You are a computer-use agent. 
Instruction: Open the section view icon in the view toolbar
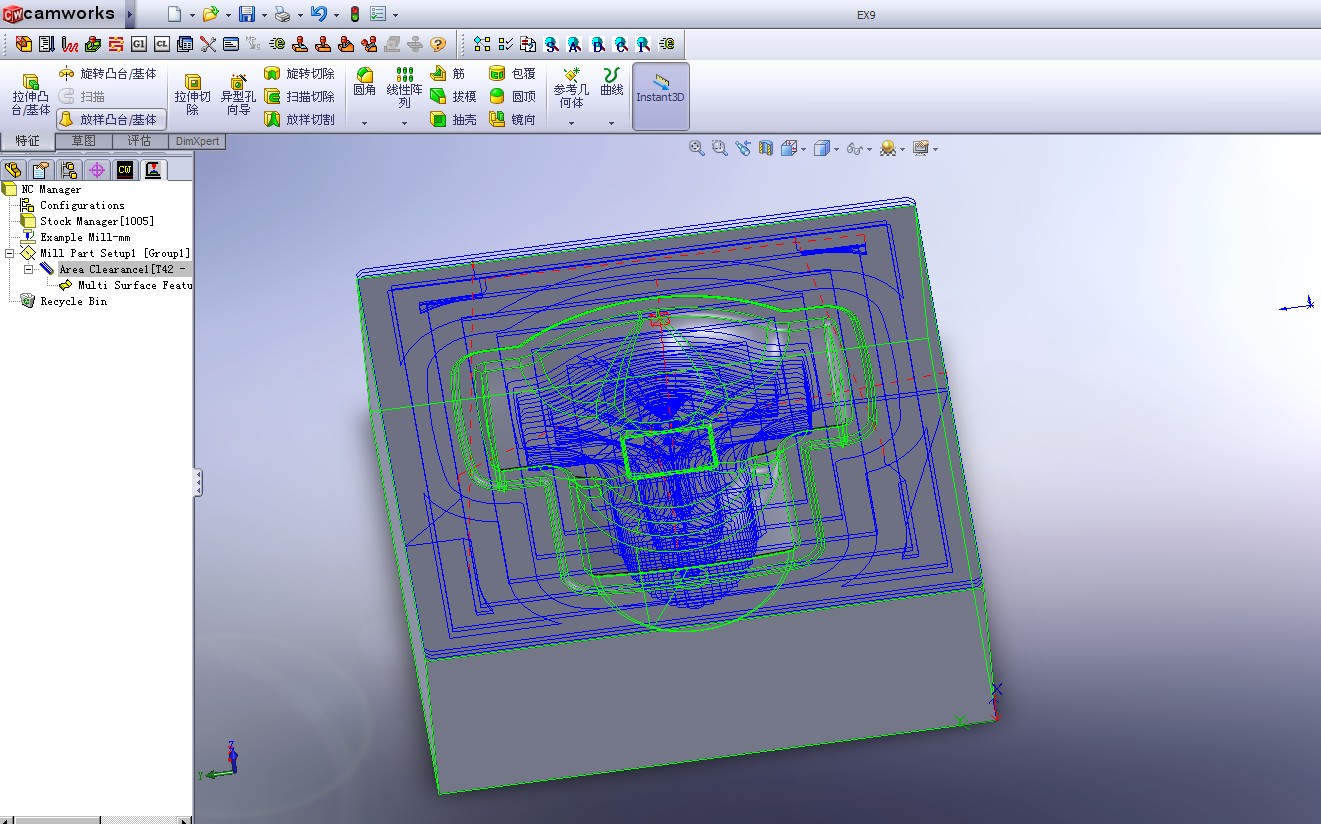[x=766, y=148]
